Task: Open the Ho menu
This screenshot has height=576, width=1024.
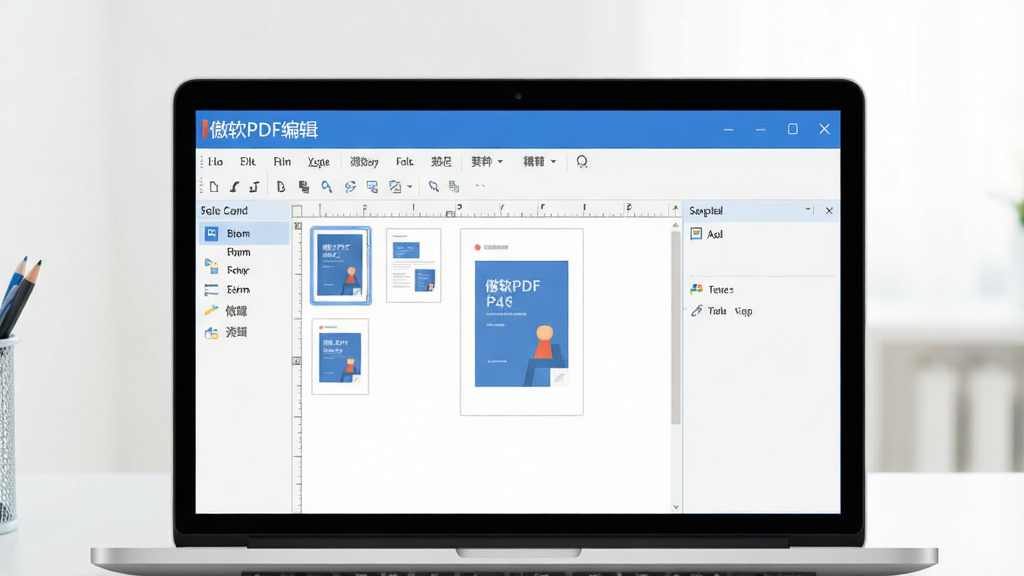Action: 216,161
